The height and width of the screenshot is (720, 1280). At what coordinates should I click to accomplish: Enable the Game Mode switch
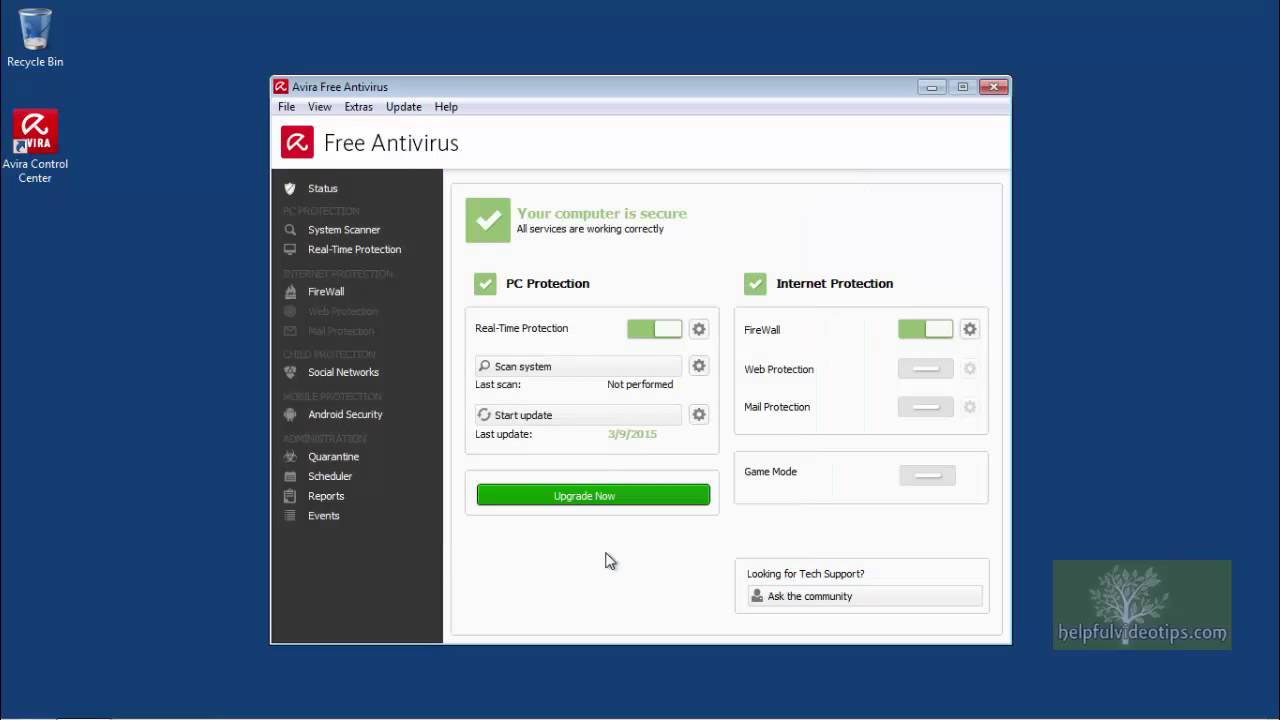(927, 475)
